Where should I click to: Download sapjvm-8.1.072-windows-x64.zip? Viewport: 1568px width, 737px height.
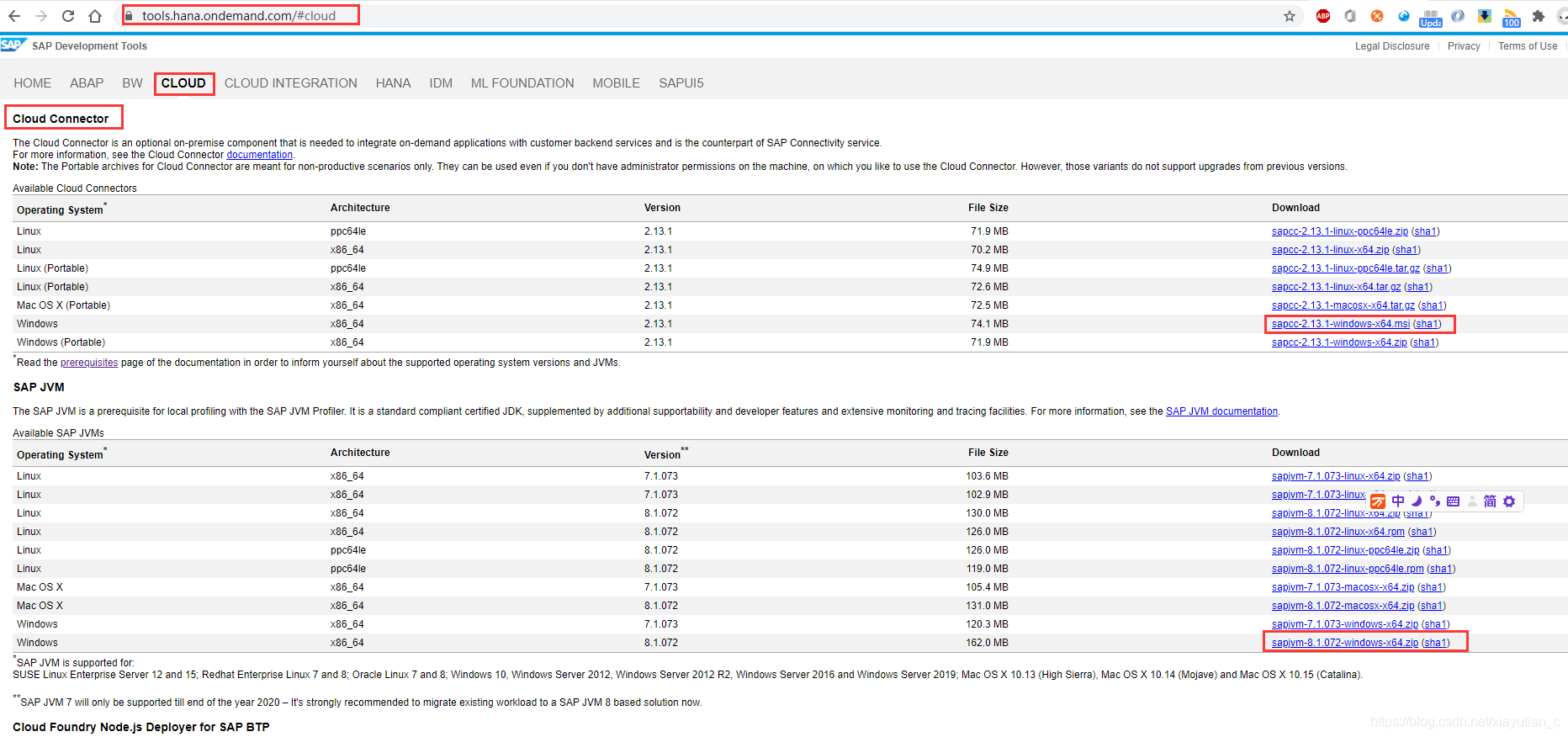coord(1345,643)
